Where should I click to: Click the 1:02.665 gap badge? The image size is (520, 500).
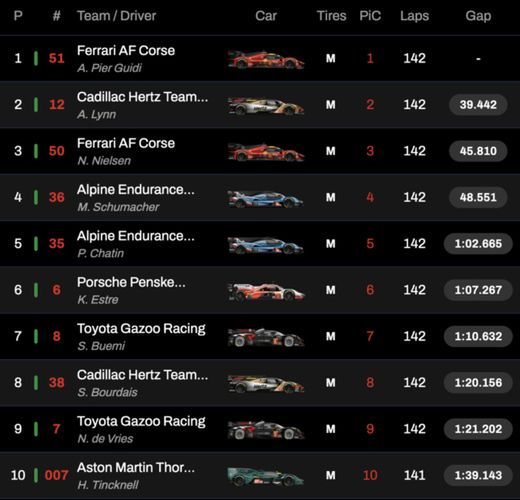[x=478, y=244]
